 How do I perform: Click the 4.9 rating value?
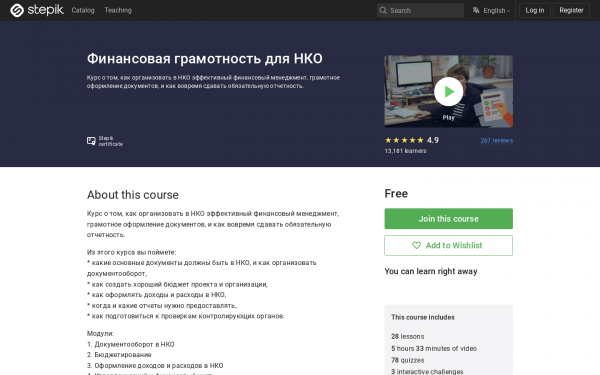(x=433, y=140)
